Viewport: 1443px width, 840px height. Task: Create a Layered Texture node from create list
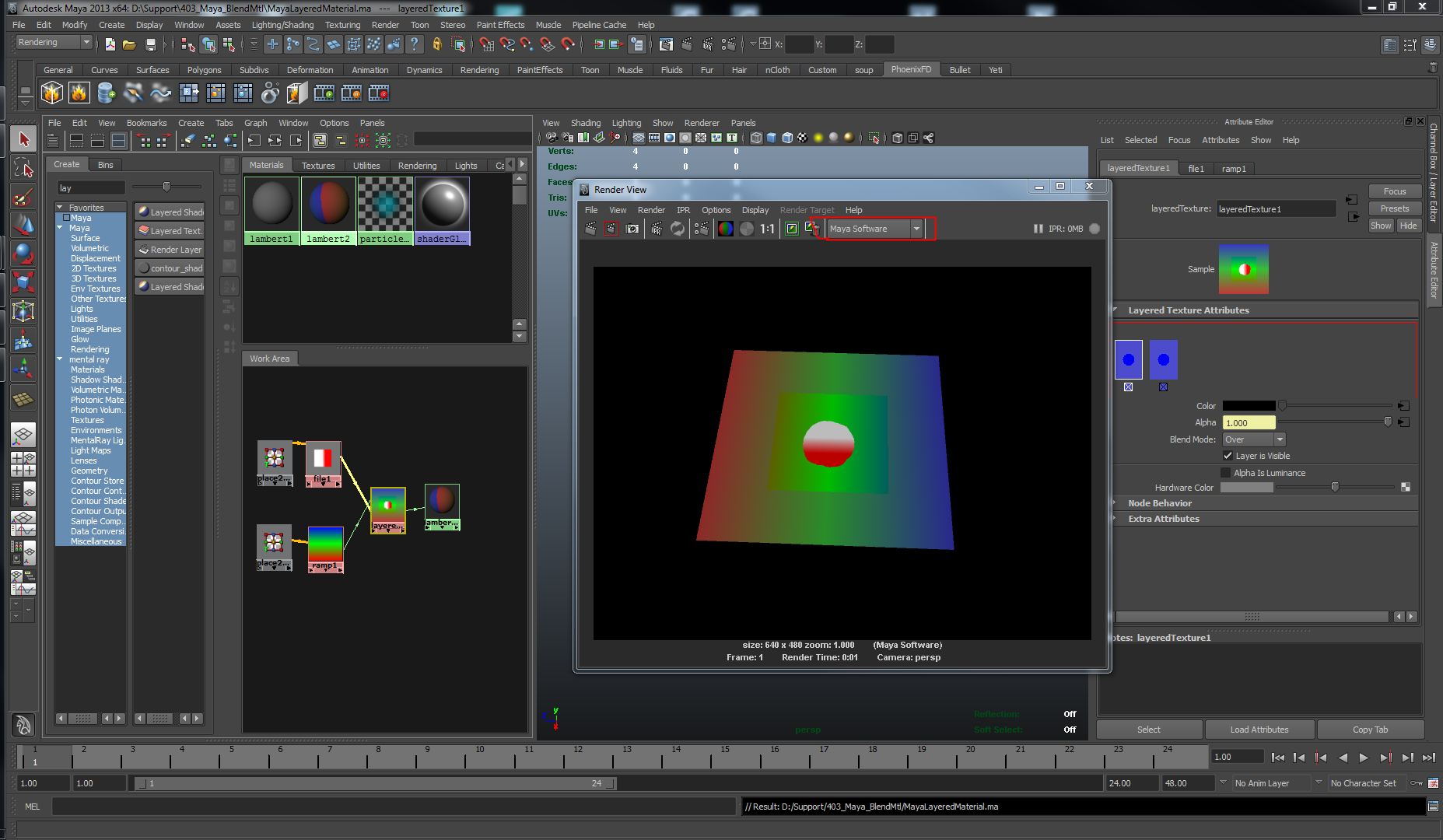(x=169, y=231)
